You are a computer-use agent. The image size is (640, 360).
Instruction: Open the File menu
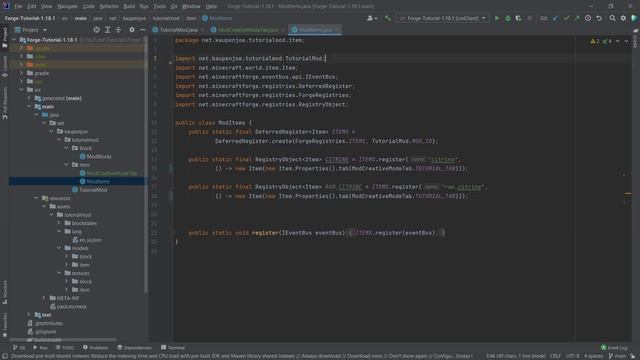(18, 6)
